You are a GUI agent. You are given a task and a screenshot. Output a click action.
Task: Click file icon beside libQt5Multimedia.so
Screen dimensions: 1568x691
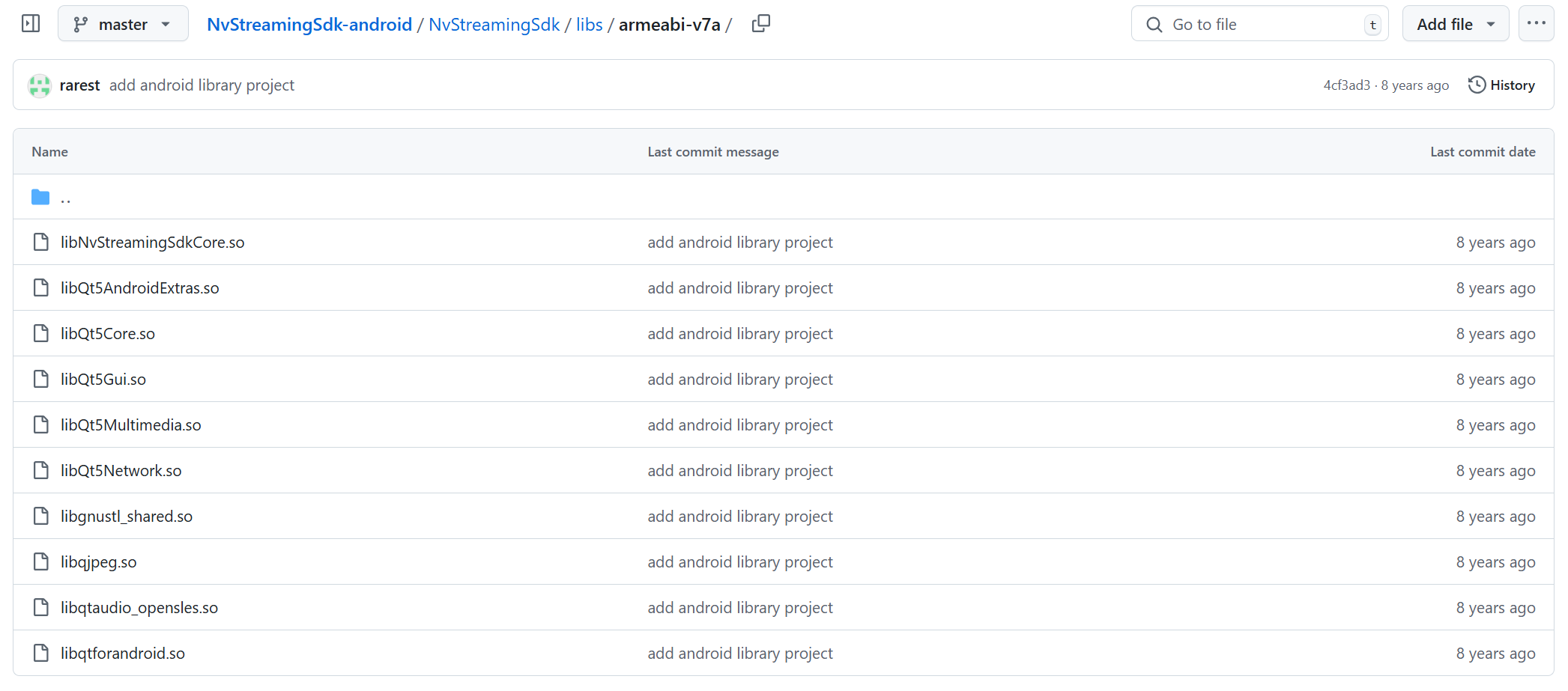pyautogui.click(x=41, y=425)
